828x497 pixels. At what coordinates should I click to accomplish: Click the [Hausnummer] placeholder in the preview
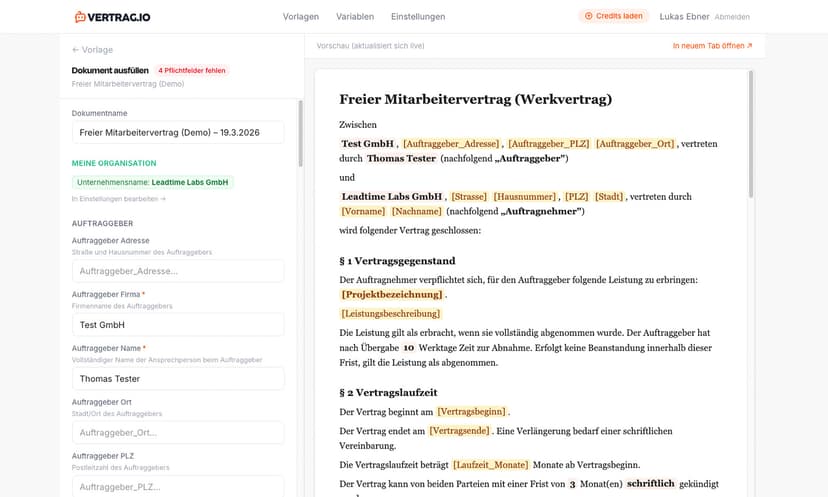tap(525, 196)
